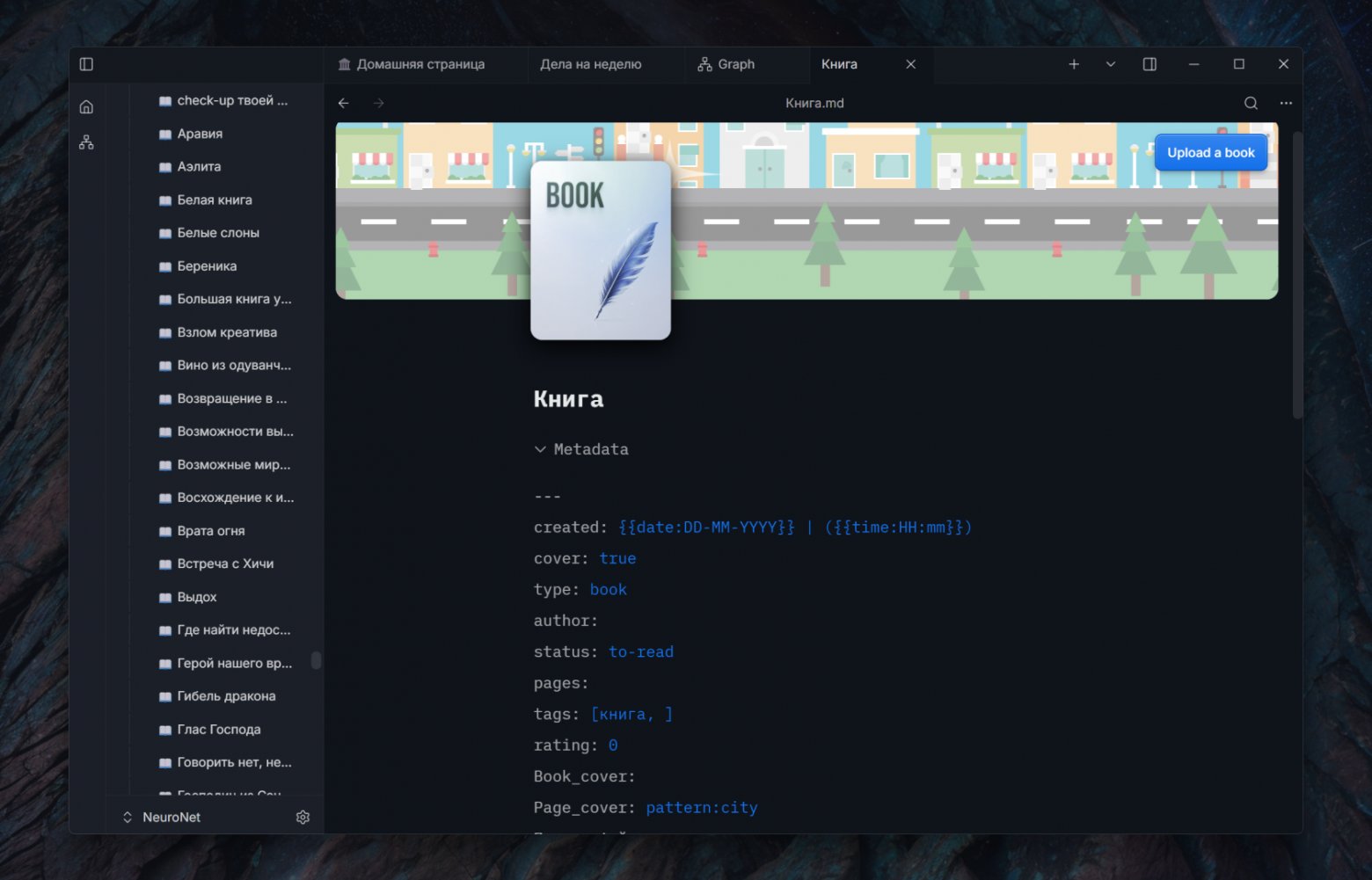Open the Врата огня note
The height and width of the screenshot is (880, 1372).
(x=211, y=531)
